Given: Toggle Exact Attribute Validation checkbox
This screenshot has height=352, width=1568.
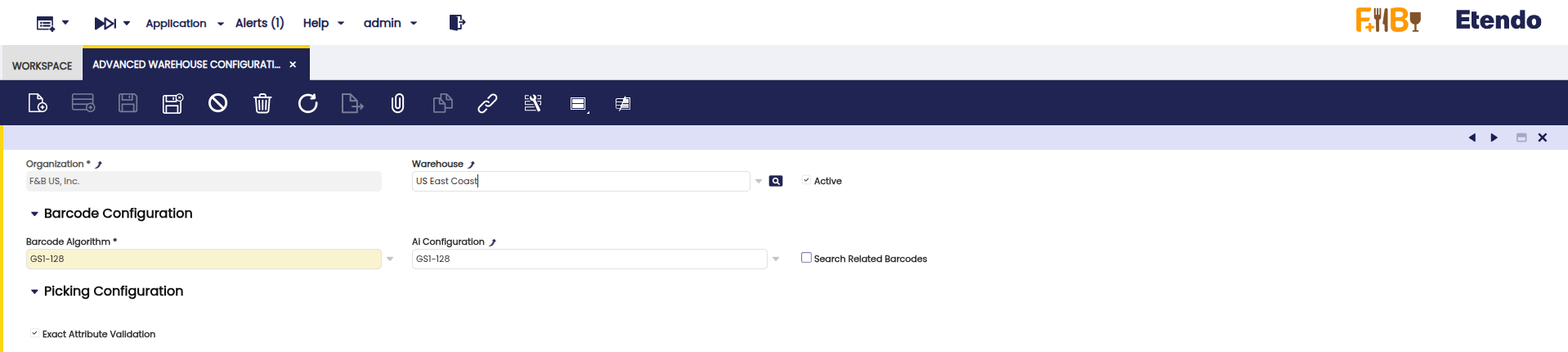Looking at the screenshot, I should [x=34, y=333].
